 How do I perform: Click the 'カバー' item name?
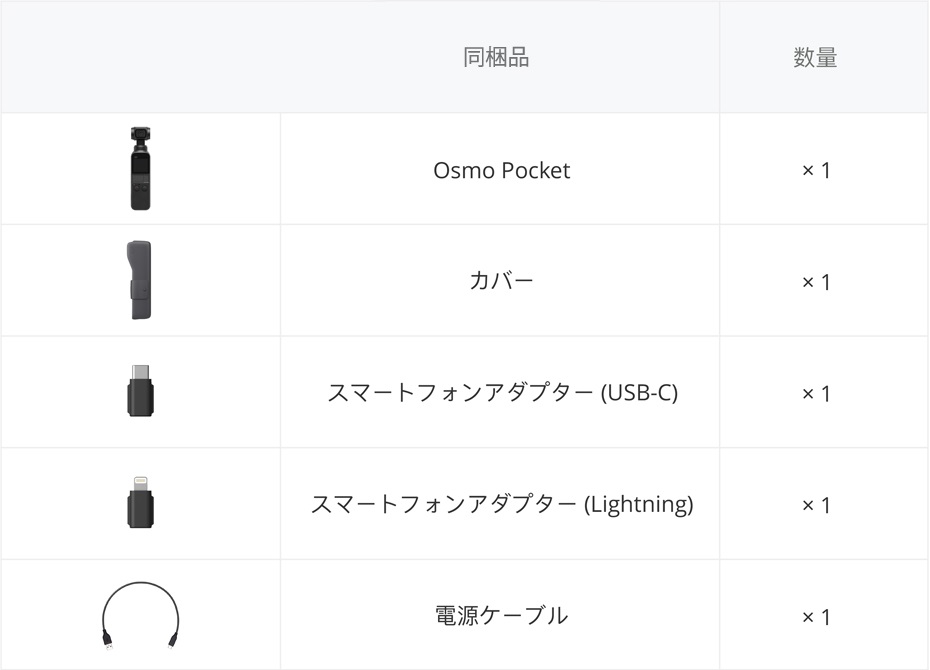[501, 280]
